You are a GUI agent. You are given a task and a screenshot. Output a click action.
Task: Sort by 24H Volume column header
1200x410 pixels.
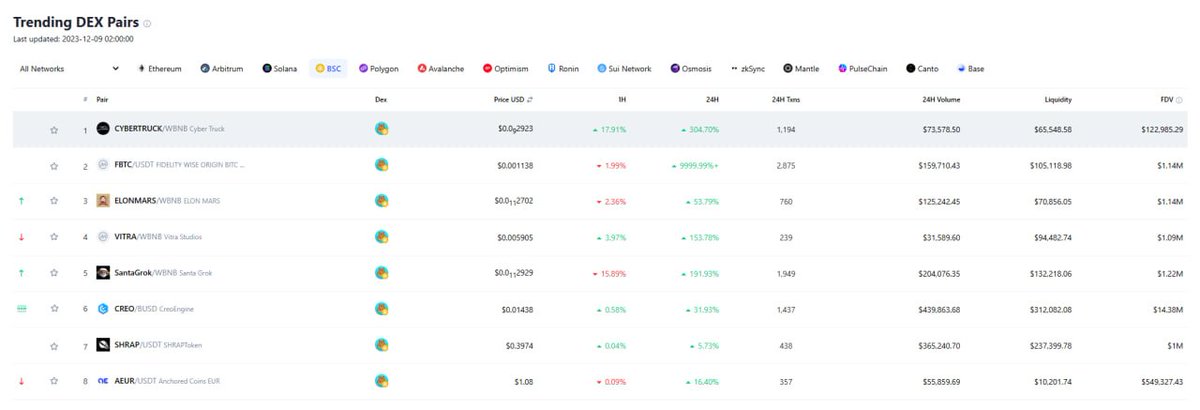pos(940,100)
